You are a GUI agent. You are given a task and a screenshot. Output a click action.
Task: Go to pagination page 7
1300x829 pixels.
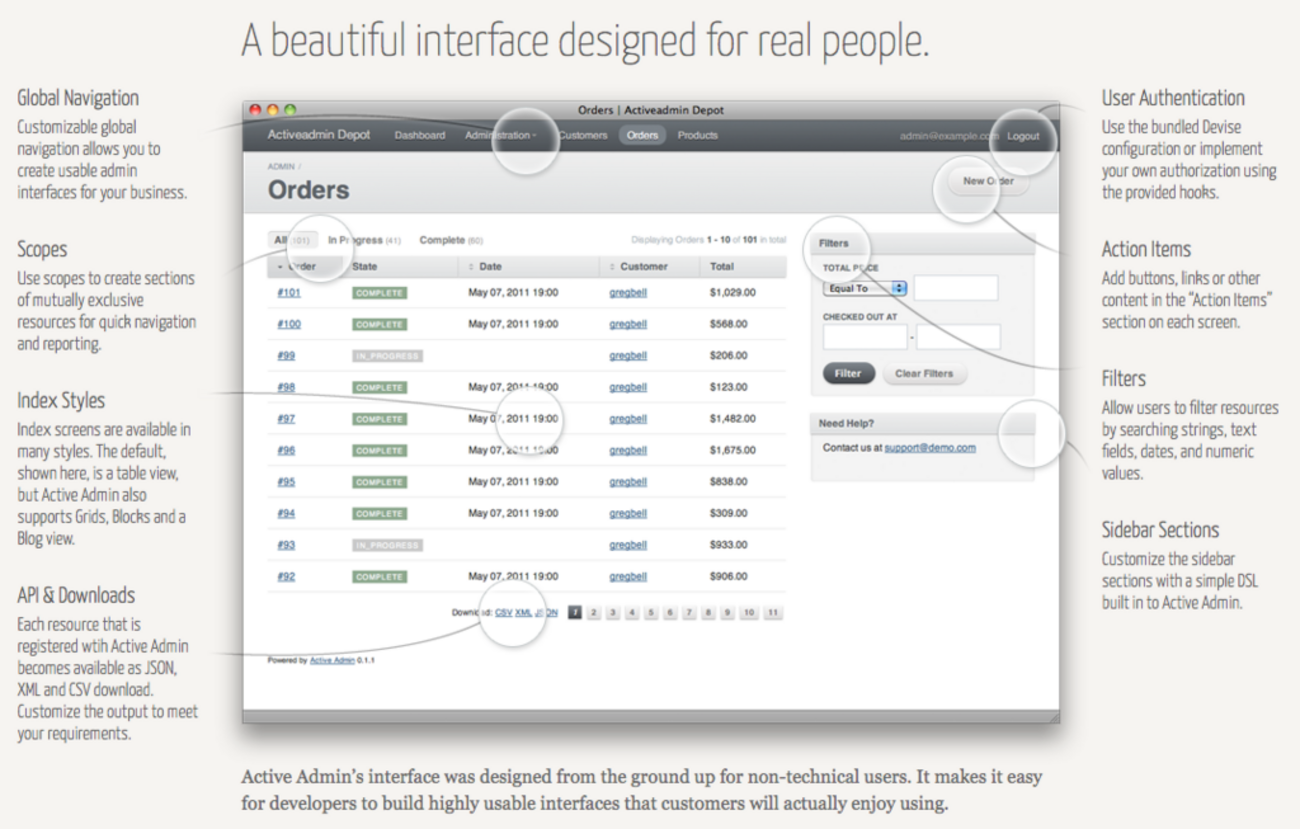[x=689, y=613]
